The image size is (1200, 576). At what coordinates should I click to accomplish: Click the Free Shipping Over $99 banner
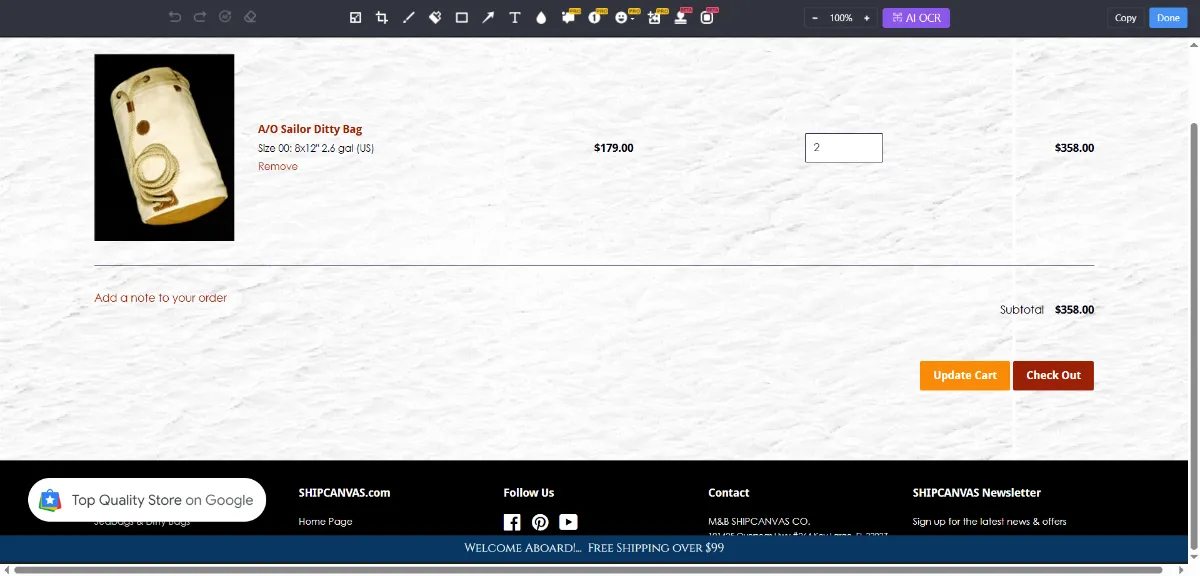coord(594,548)
